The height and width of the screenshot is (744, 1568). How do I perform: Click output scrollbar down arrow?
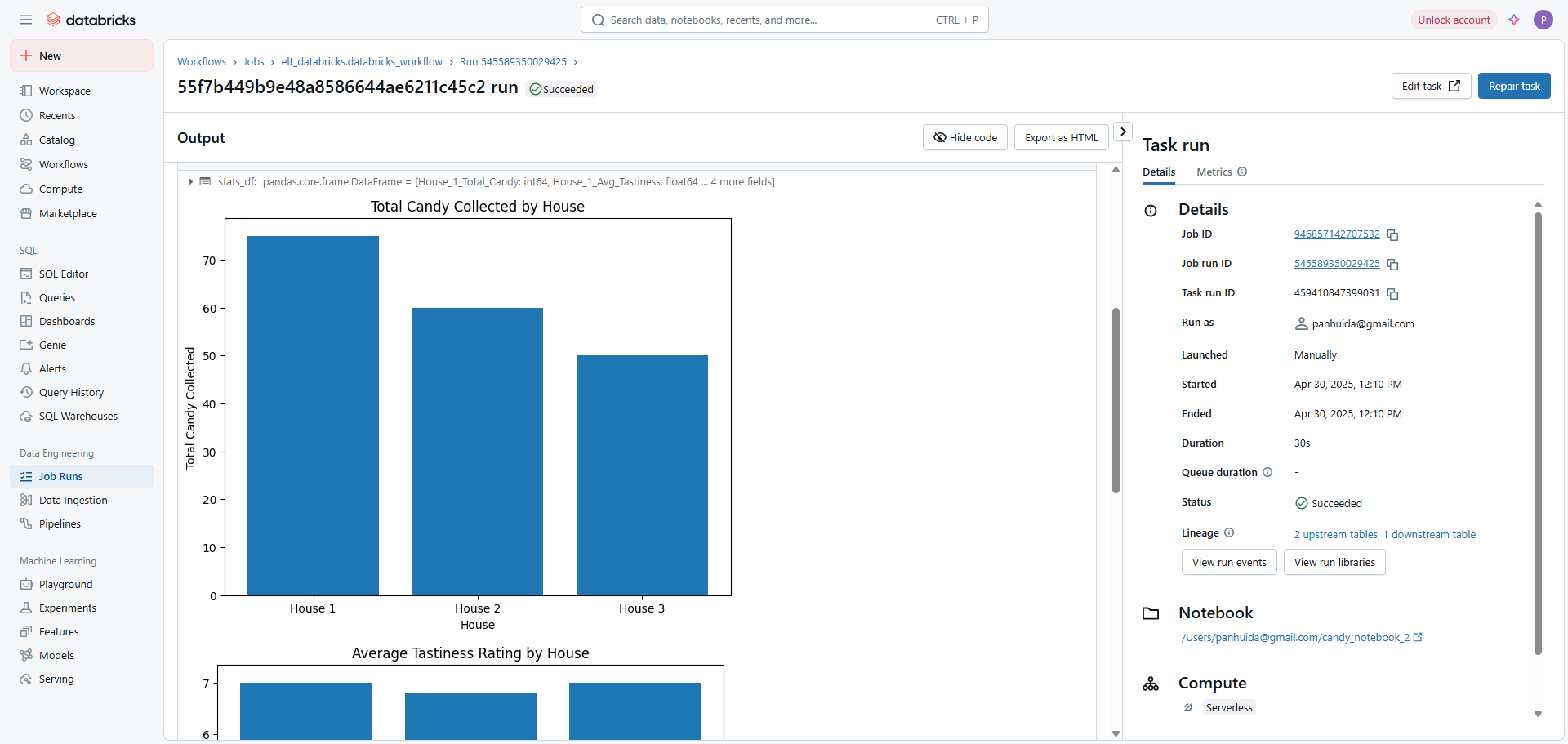[x=1116, y=733]
